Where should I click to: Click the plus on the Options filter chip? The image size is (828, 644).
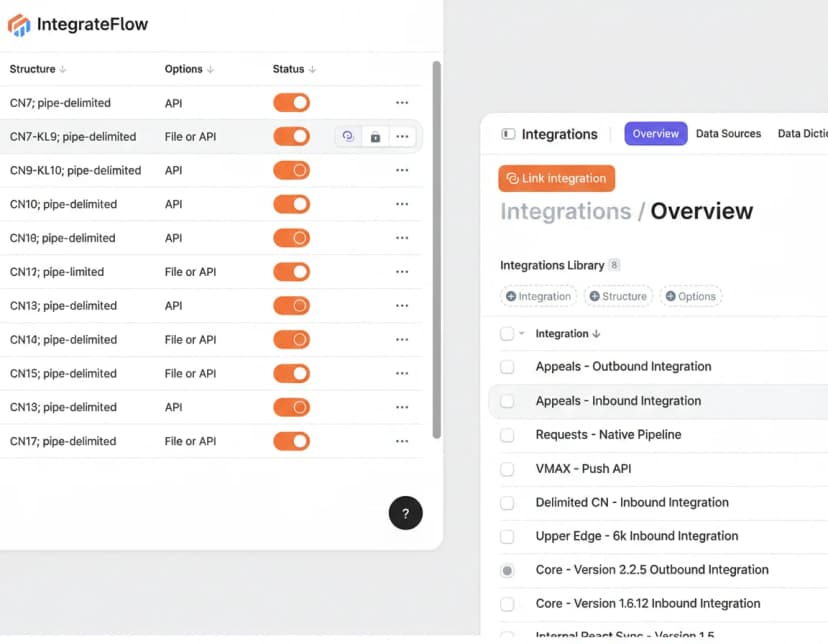669,296
